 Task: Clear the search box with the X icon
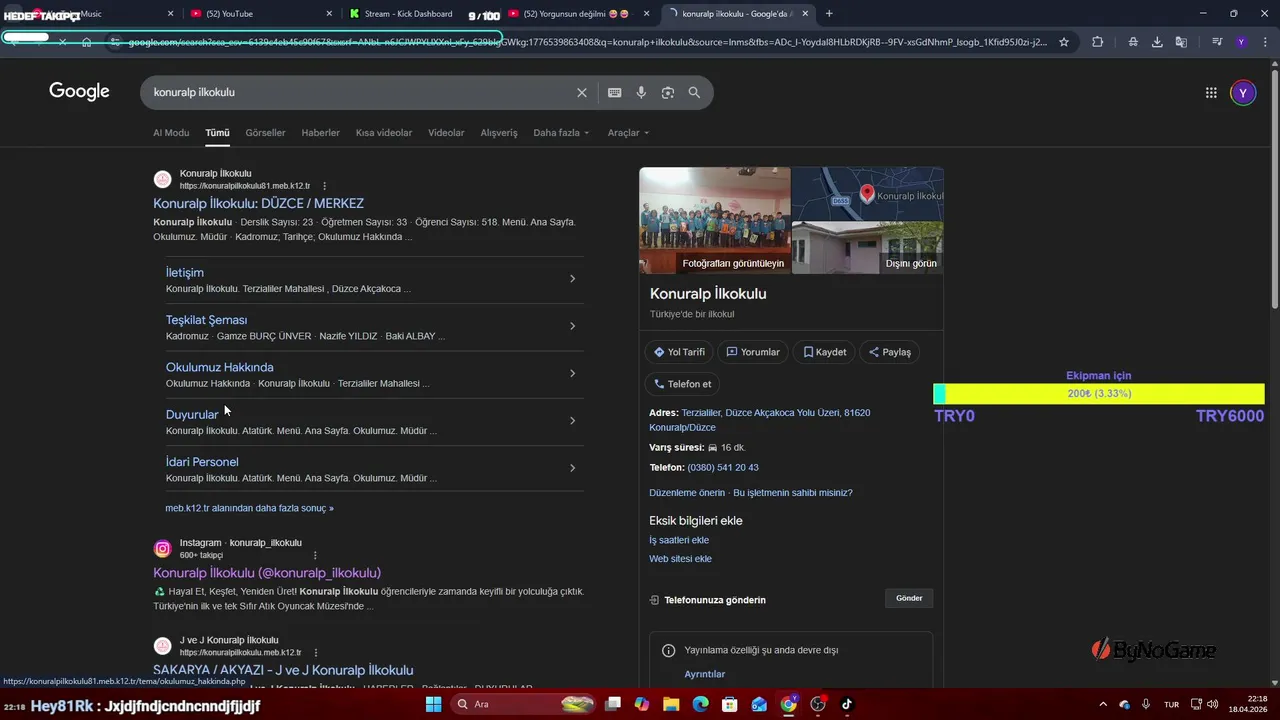(x=582, y=92)
